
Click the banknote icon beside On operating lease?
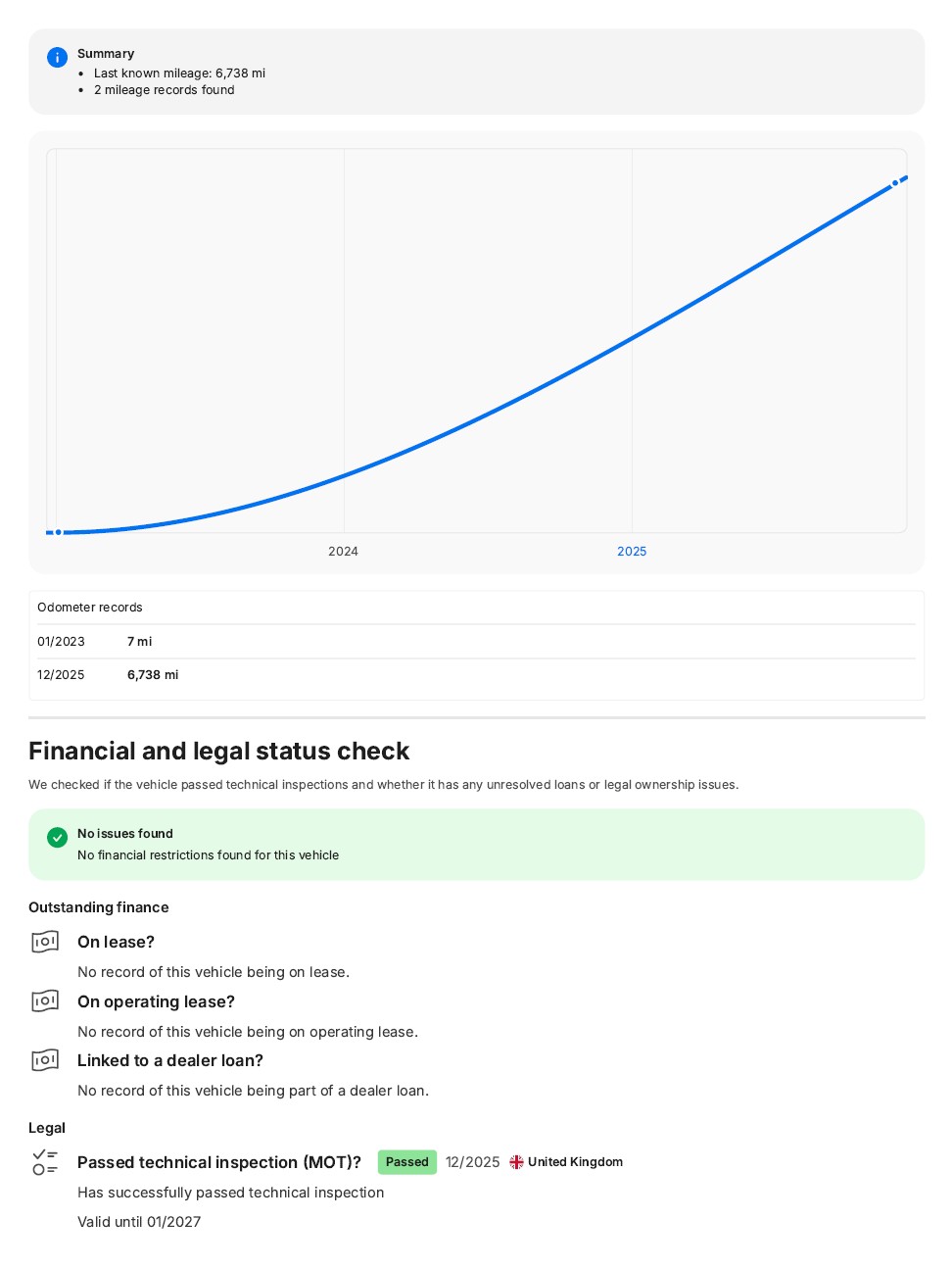pyautogui.click(x=45, y=1001)
